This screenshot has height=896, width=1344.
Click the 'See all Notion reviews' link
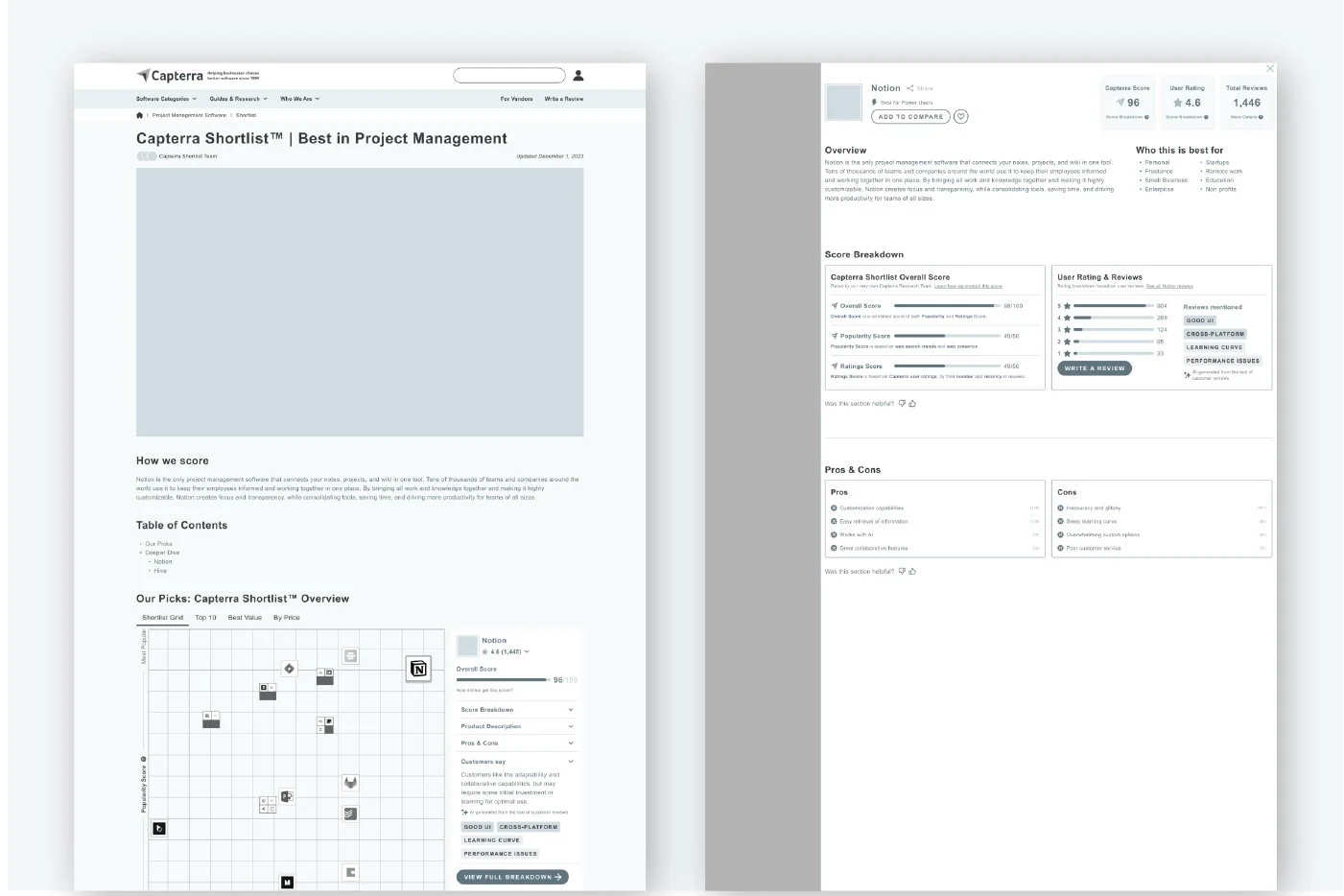pos(1169,286)
